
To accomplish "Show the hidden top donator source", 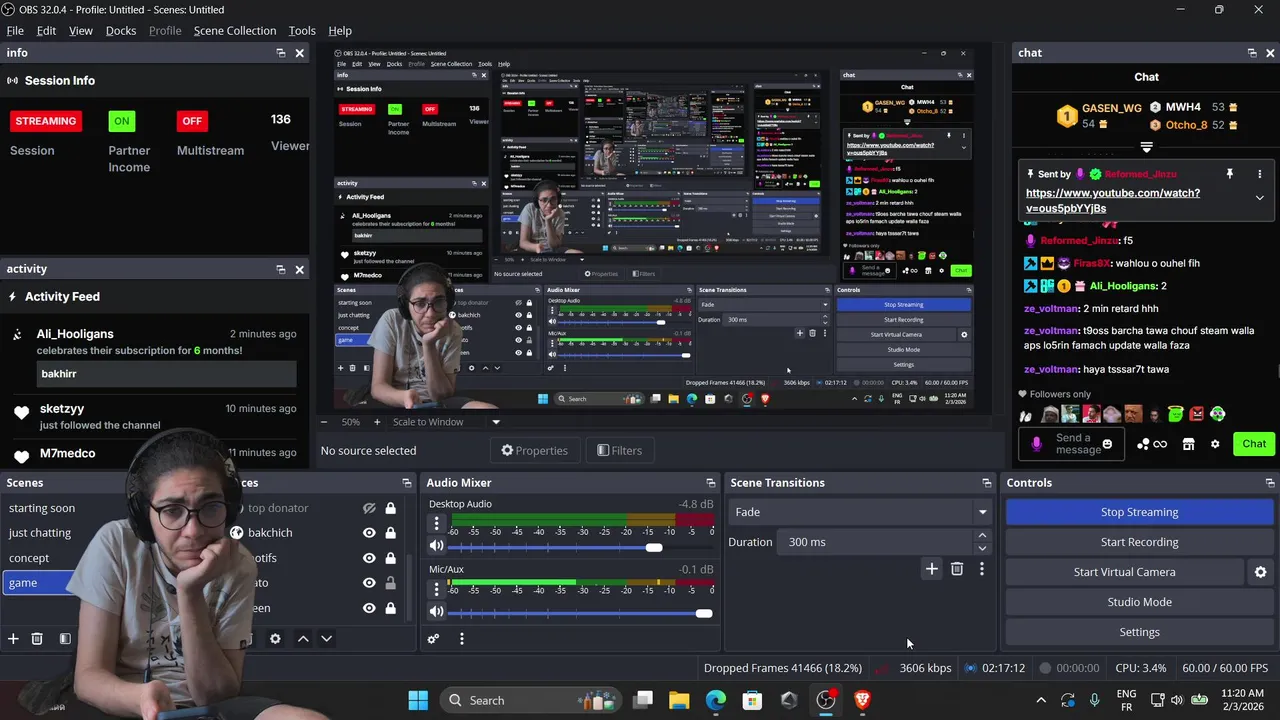I will click(369, 508).
